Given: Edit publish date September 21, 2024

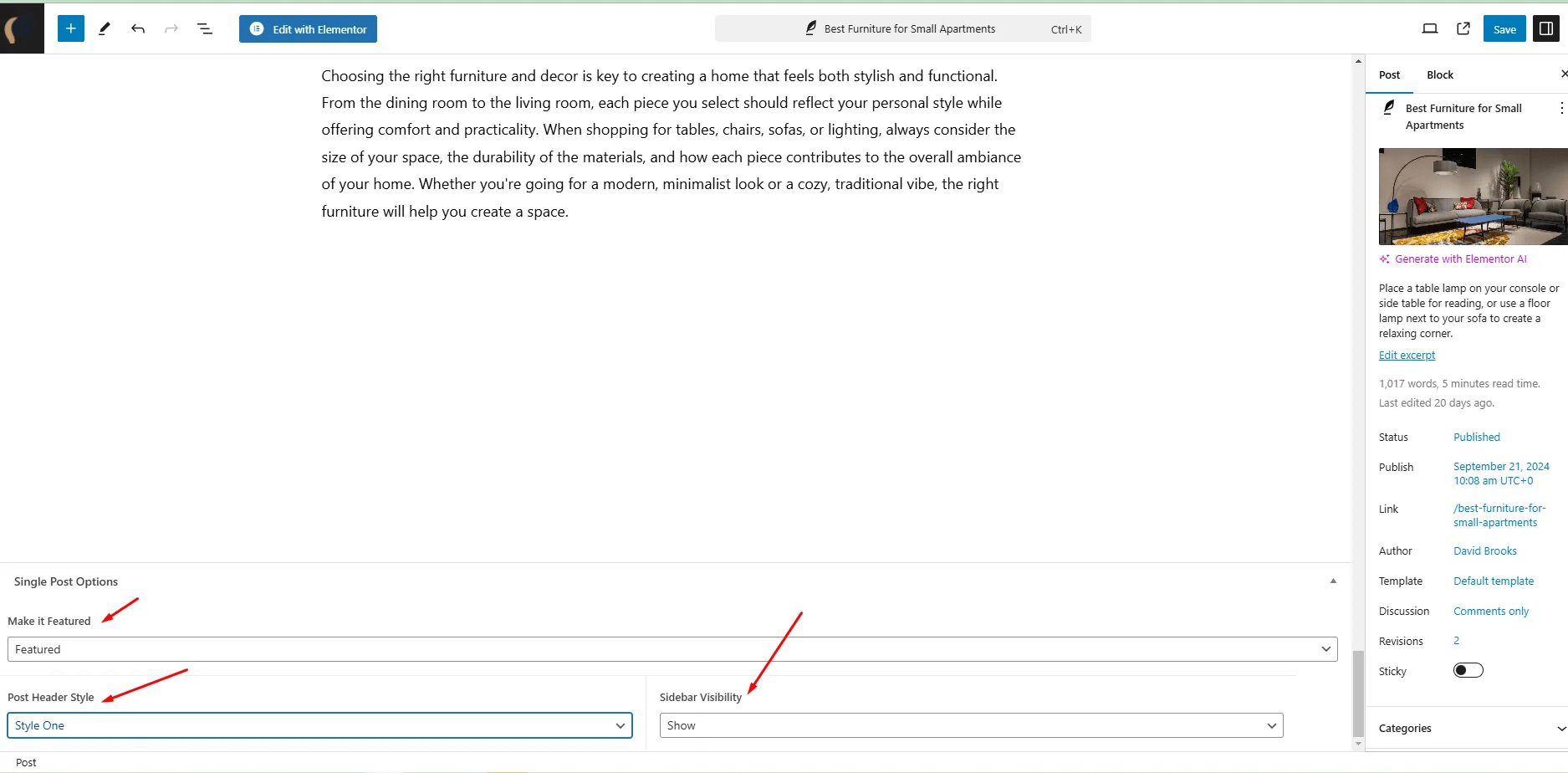Looking at the screenshot, I should 1501,474.
